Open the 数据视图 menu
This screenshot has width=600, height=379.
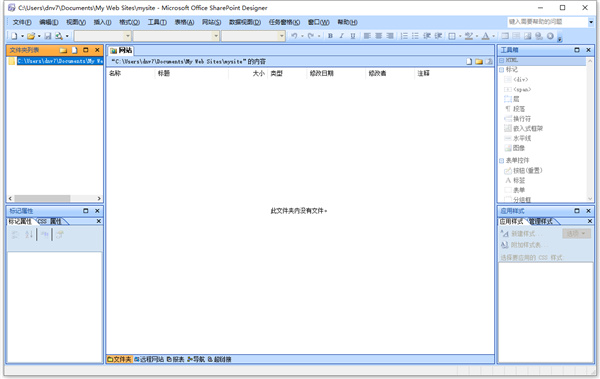pyautogui.click(x=245, y=22)
